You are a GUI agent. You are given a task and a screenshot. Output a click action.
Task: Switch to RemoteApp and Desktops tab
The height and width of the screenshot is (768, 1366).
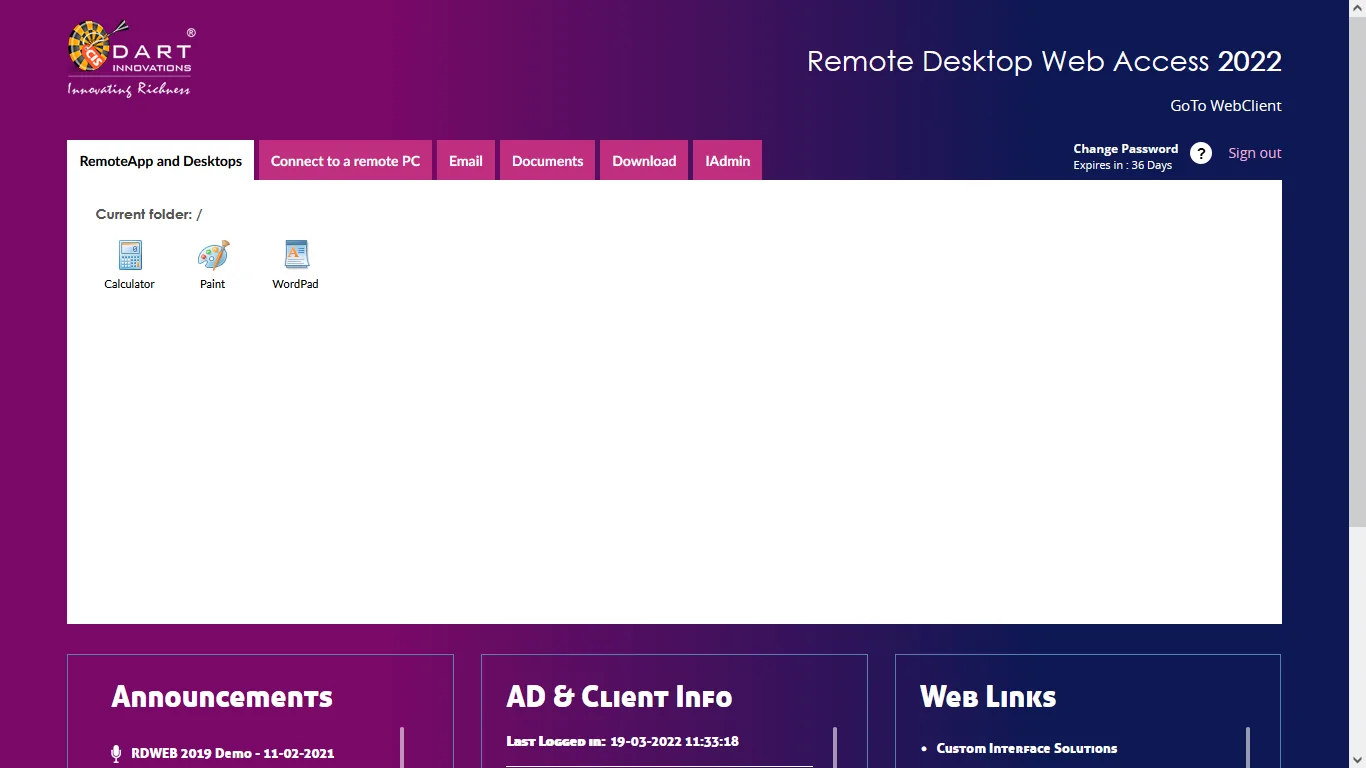click(x=161, y=161)
